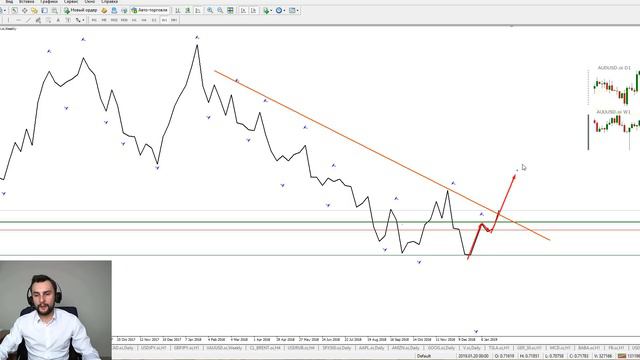Select the trendline drawing tool

(29, 20)
